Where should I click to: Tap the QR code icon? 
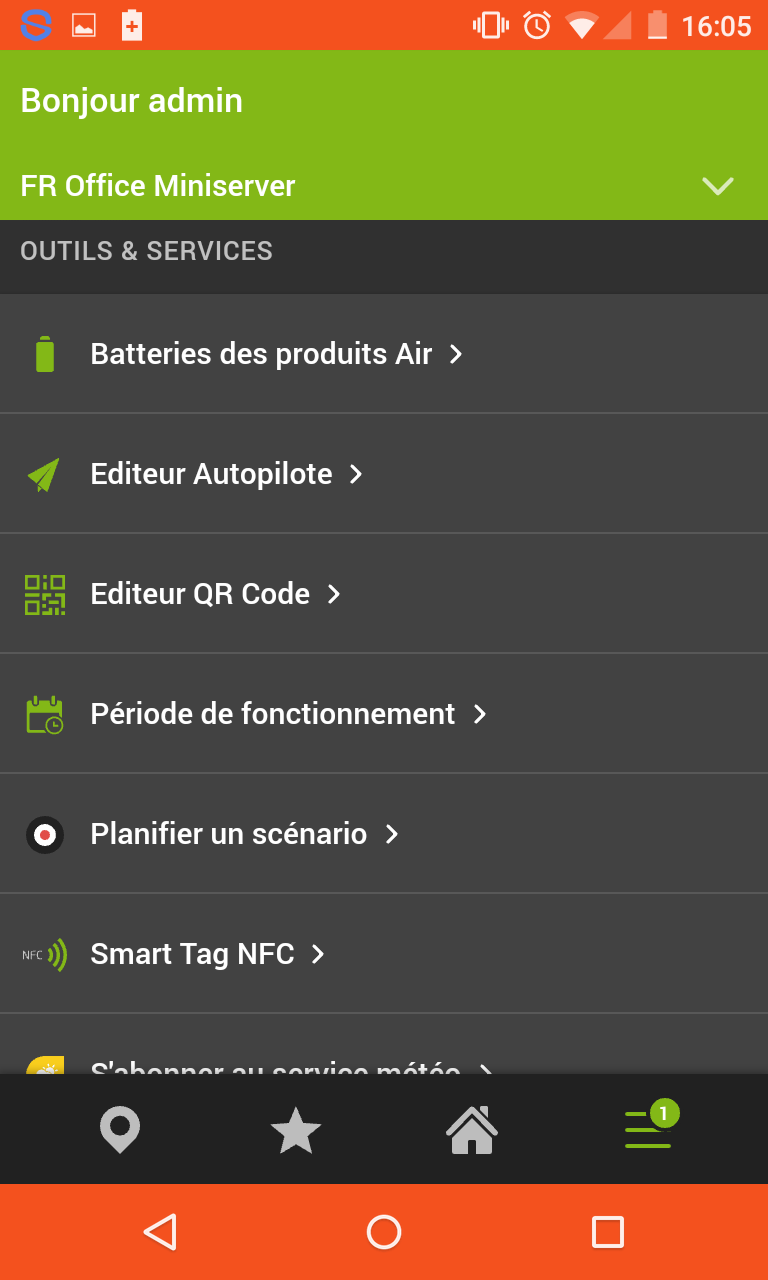point(45,594)
